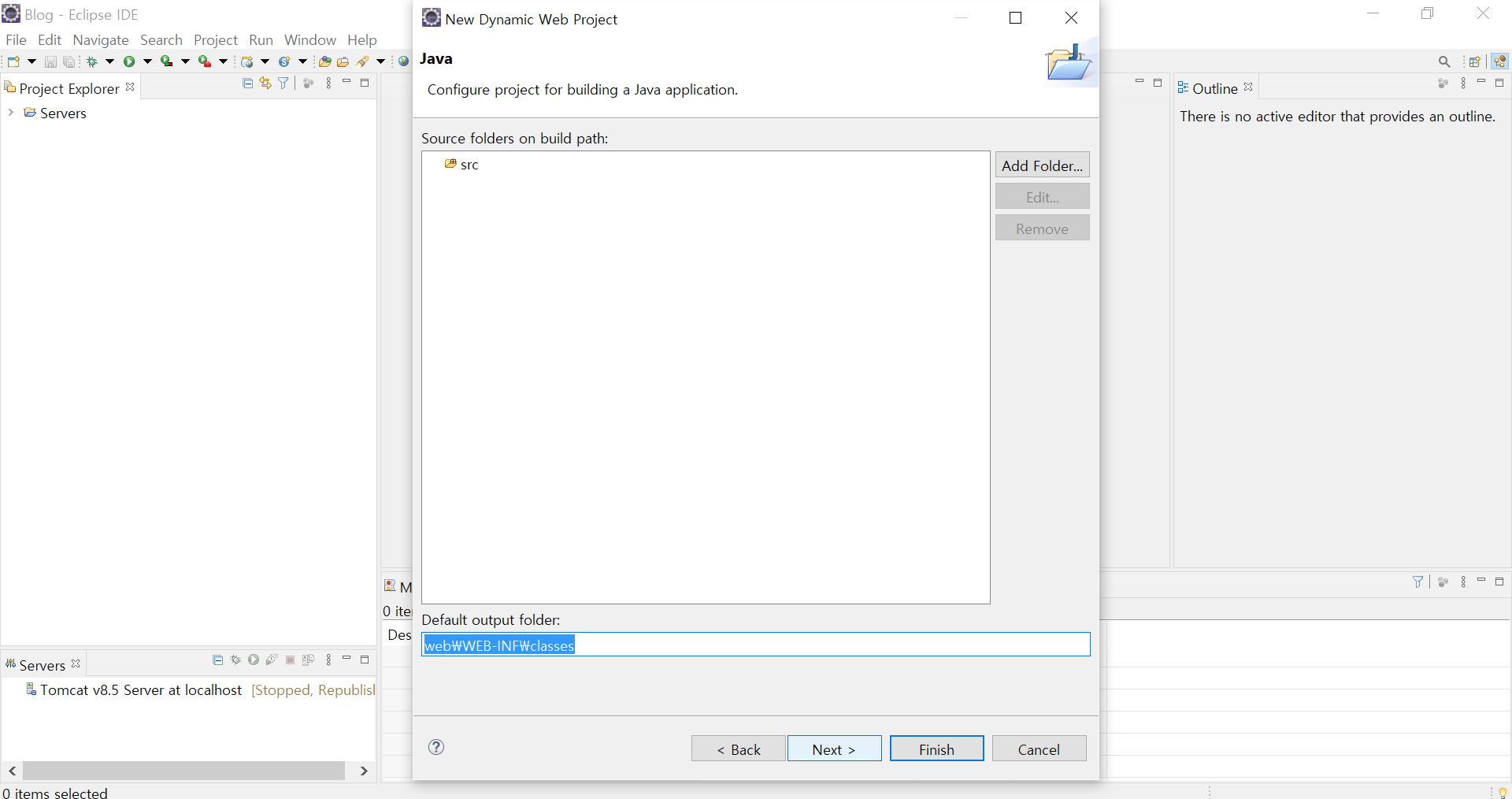Click the Open Perspective icon
Viewport: 1512px width, 799px height.
coord(1475,61)
